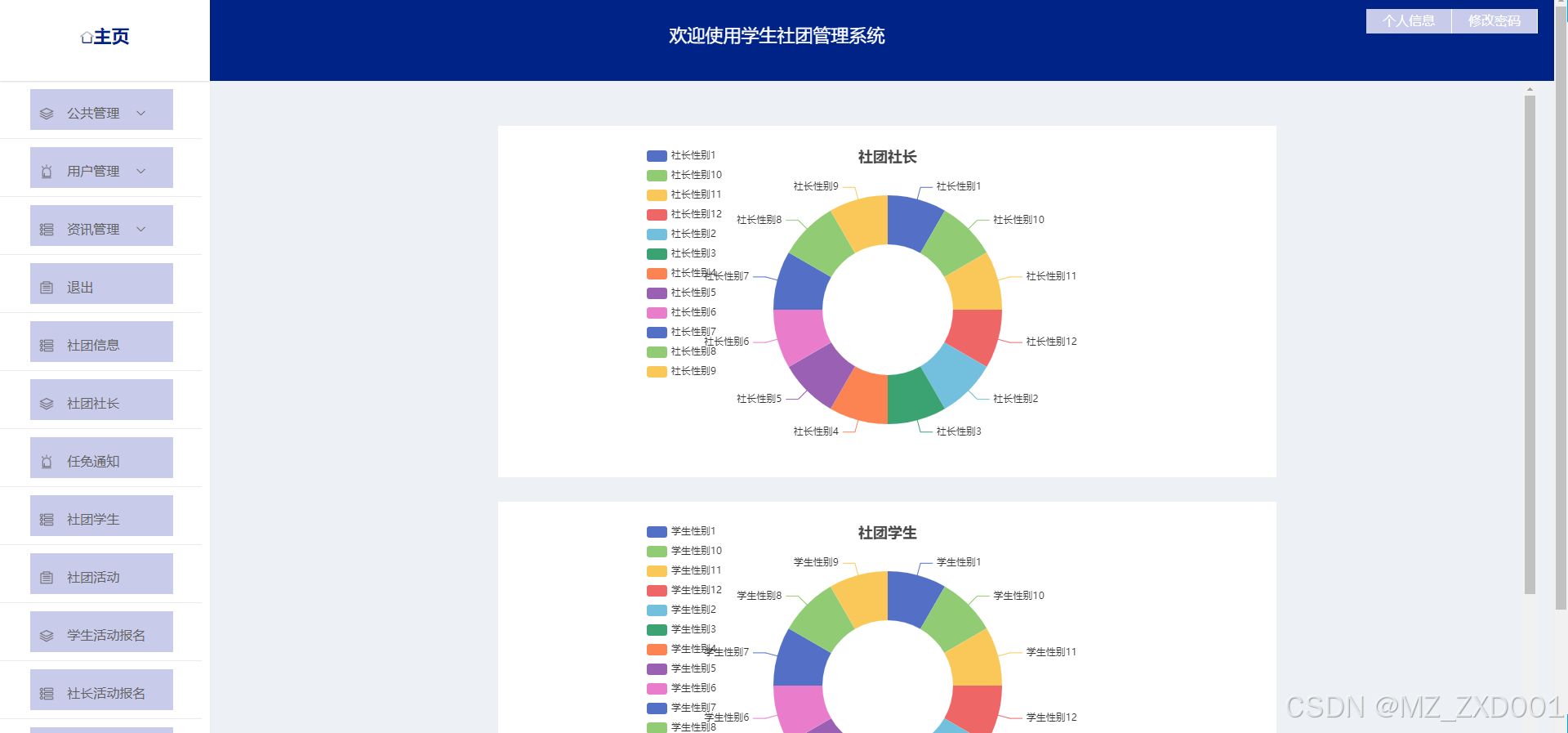
Task: Open the 社团社长 page
Action: [101, 400]
